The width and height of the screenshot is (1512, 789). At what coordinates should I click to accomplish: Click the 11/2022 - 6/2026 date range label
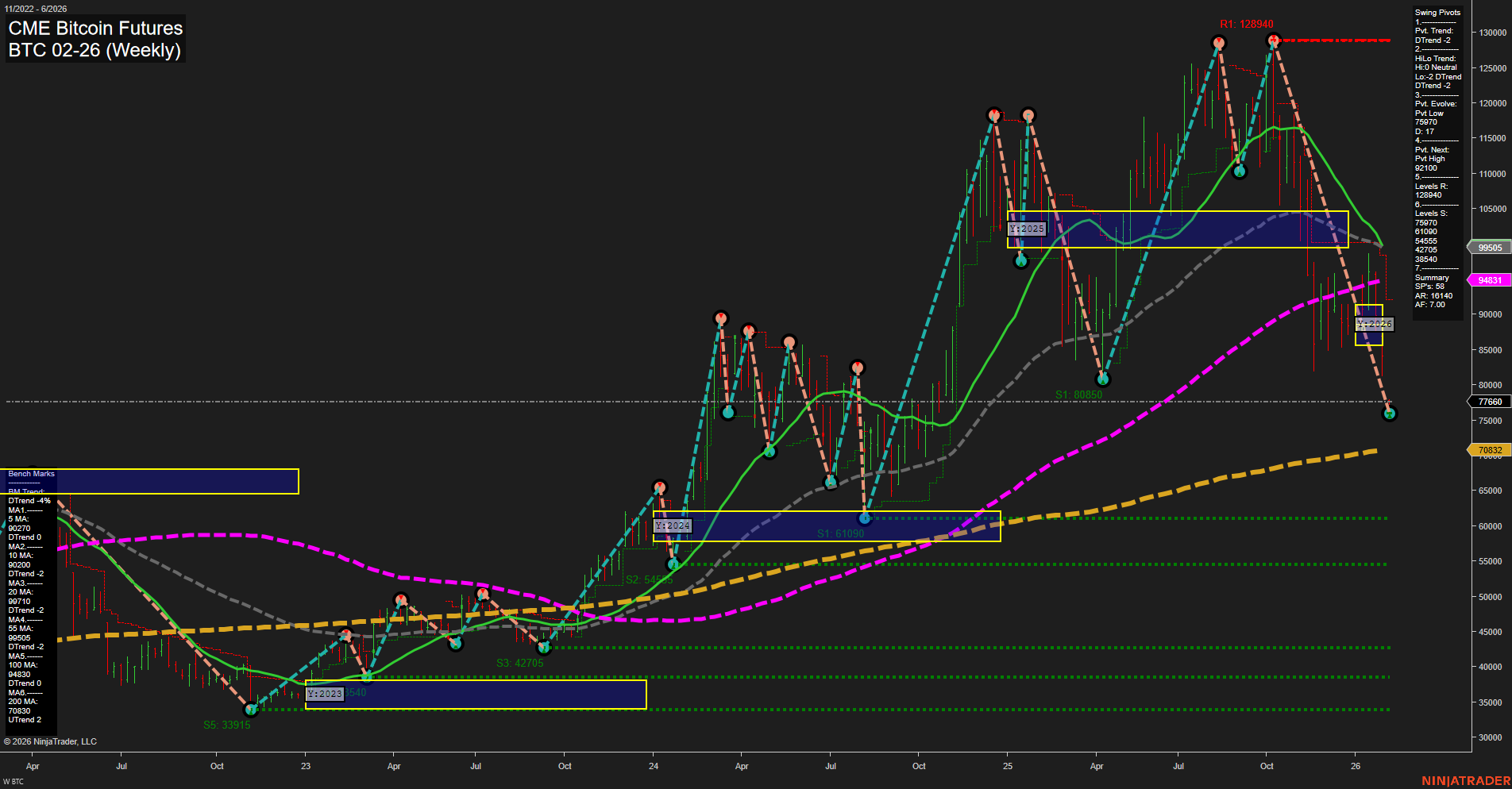pyautogui.click(x=37, y=9)
